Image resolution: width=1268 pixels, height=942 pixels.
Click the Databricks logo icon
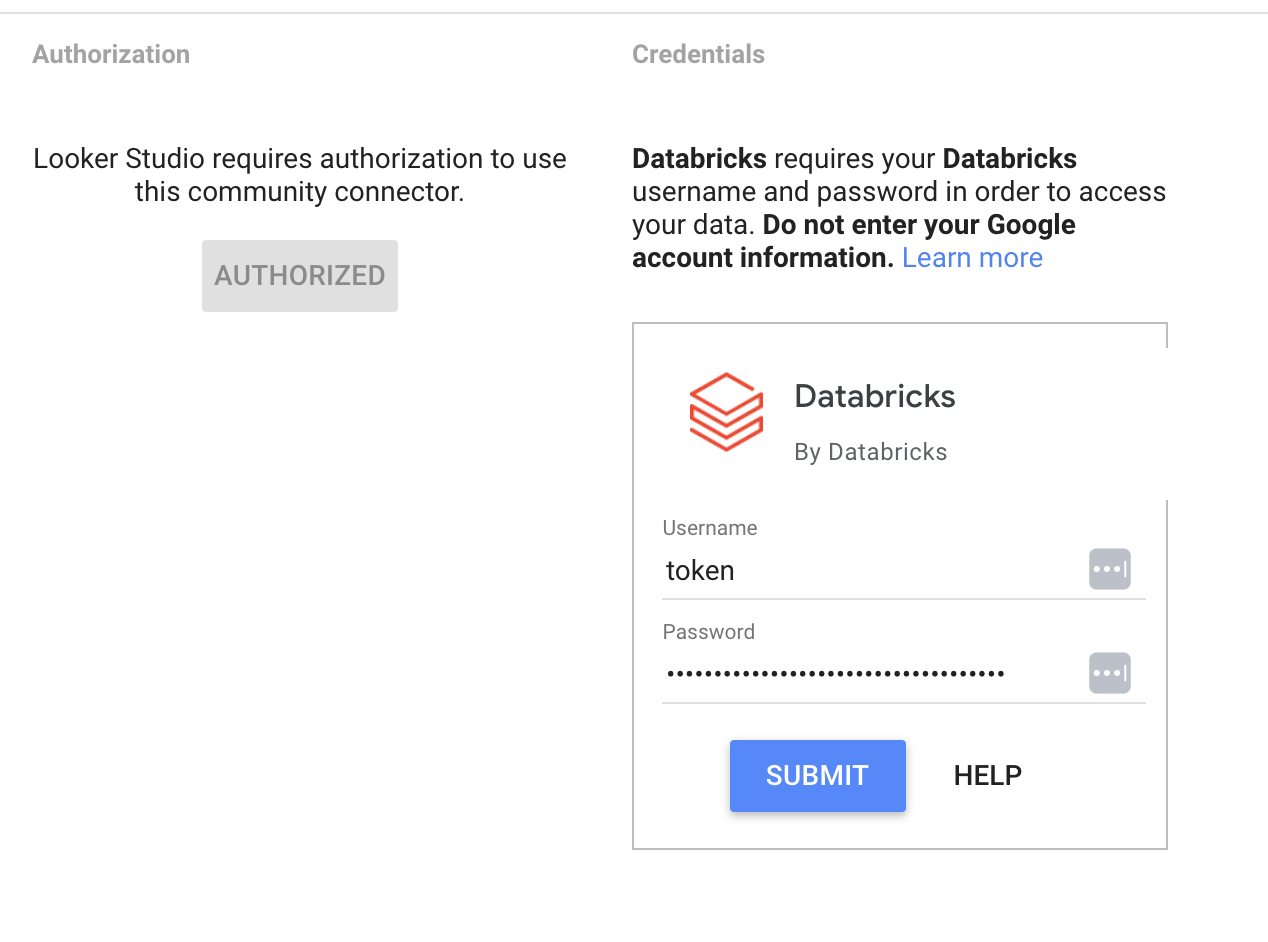point(726,412)
